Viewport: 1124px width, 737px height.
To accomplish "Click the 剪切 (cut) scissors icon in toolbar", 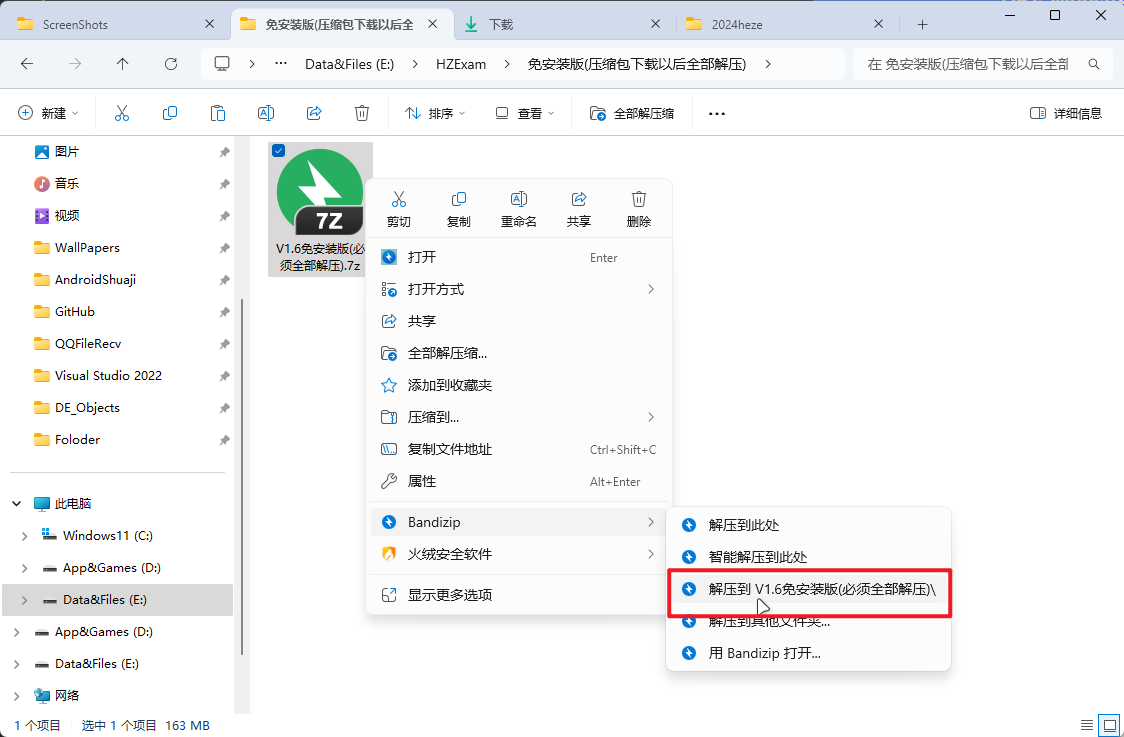I will point(122,112).
